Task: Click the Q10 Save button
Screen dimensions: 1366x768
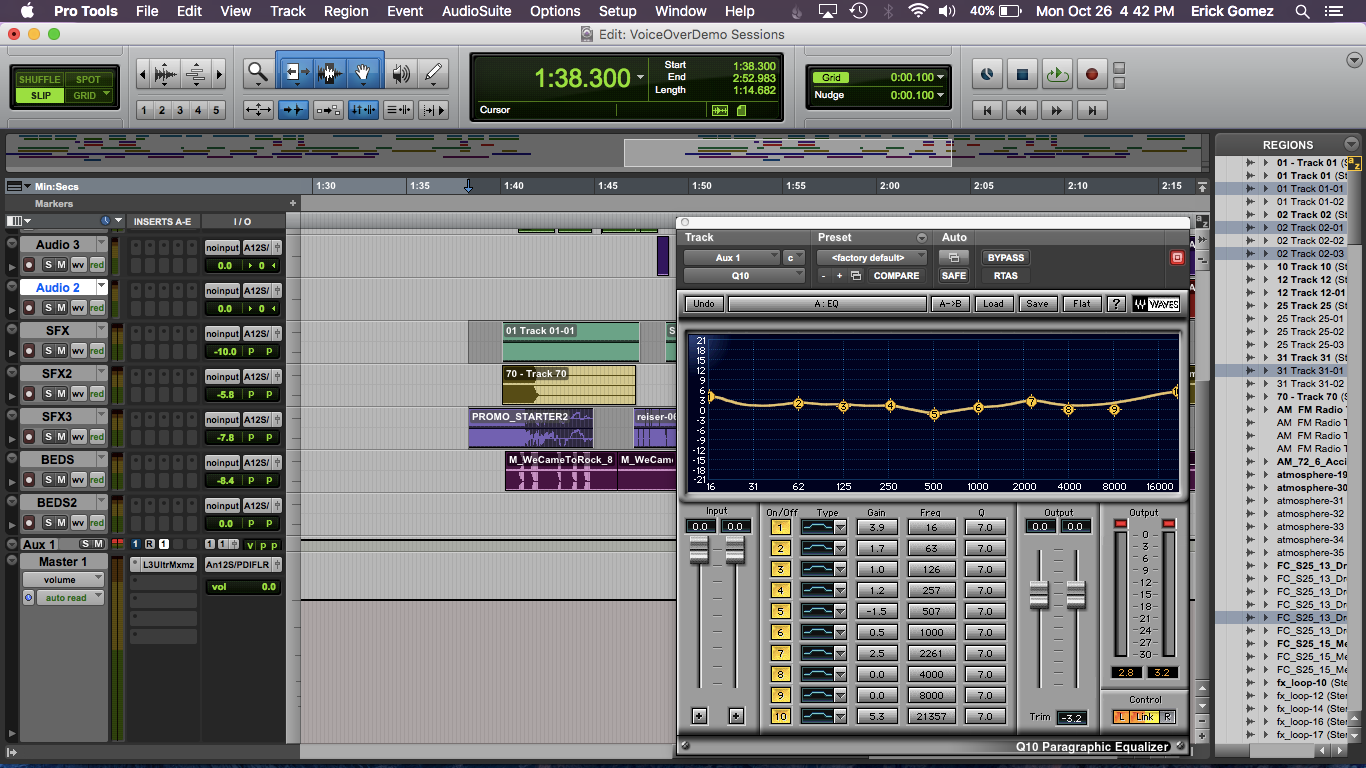Action: coord(1037,304)
